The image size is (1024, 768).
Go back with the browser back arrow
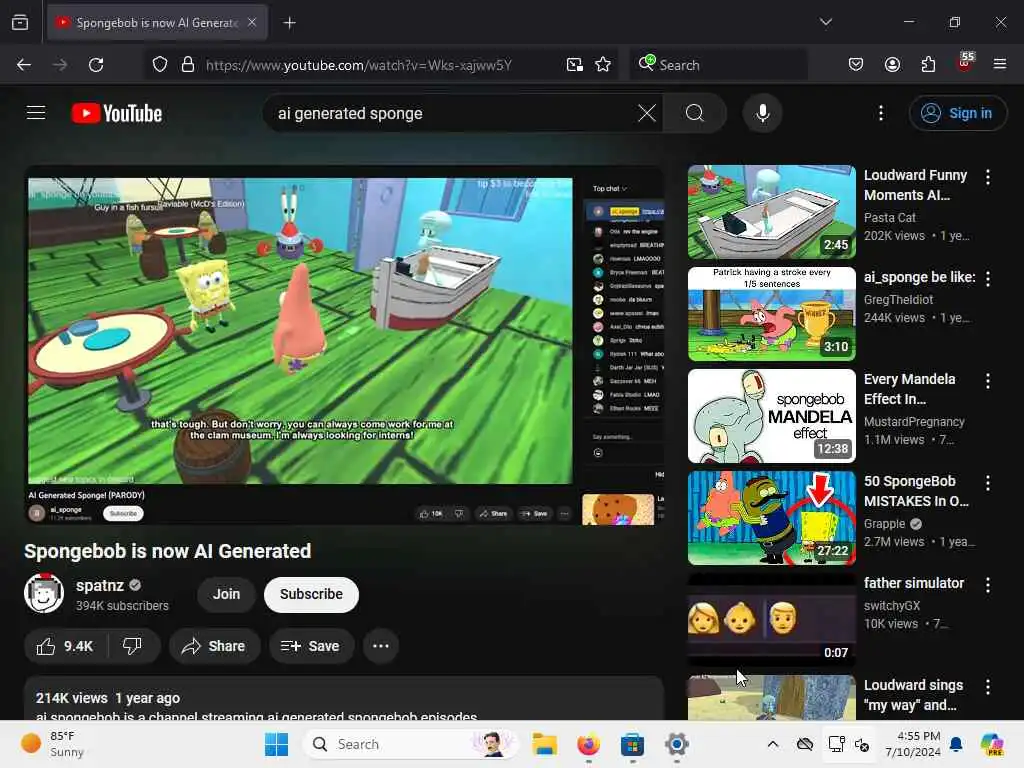pos(24,65)
